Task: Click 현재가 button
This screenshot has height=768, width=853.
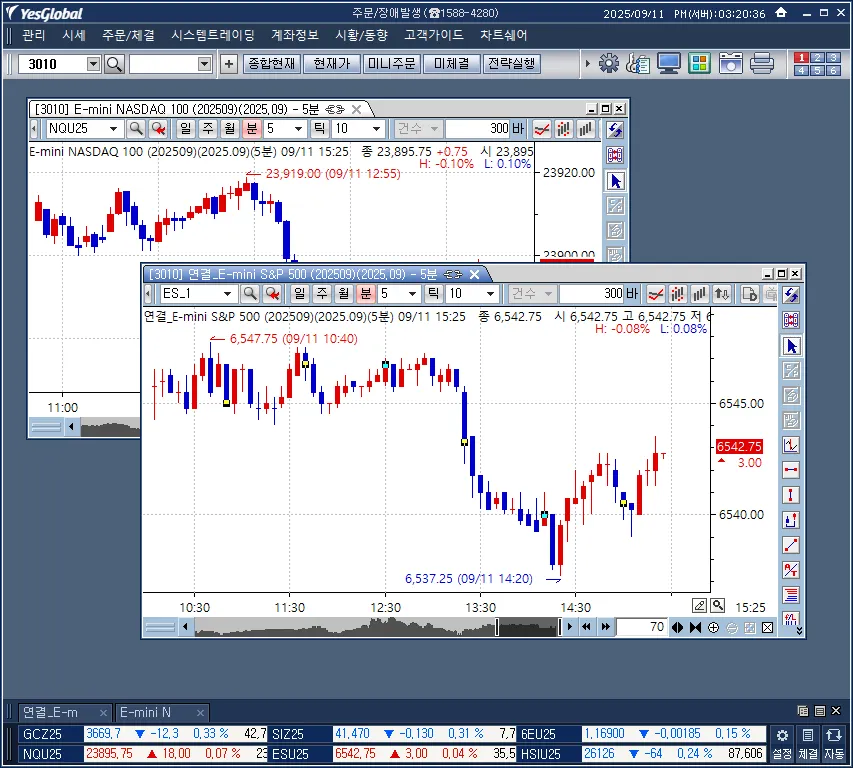Action: pos(332,64)
